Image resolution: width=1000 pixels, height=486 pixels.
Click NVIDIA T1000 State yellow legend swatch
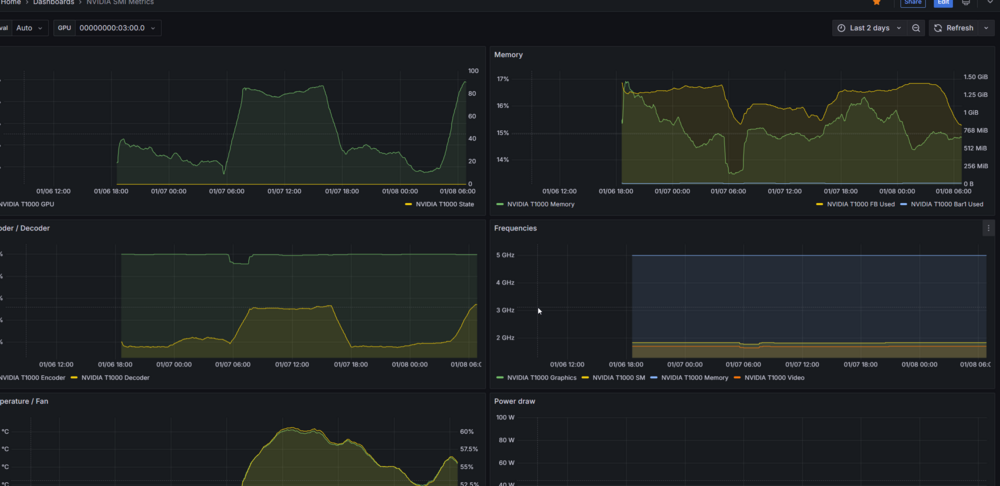pos(409,205)
